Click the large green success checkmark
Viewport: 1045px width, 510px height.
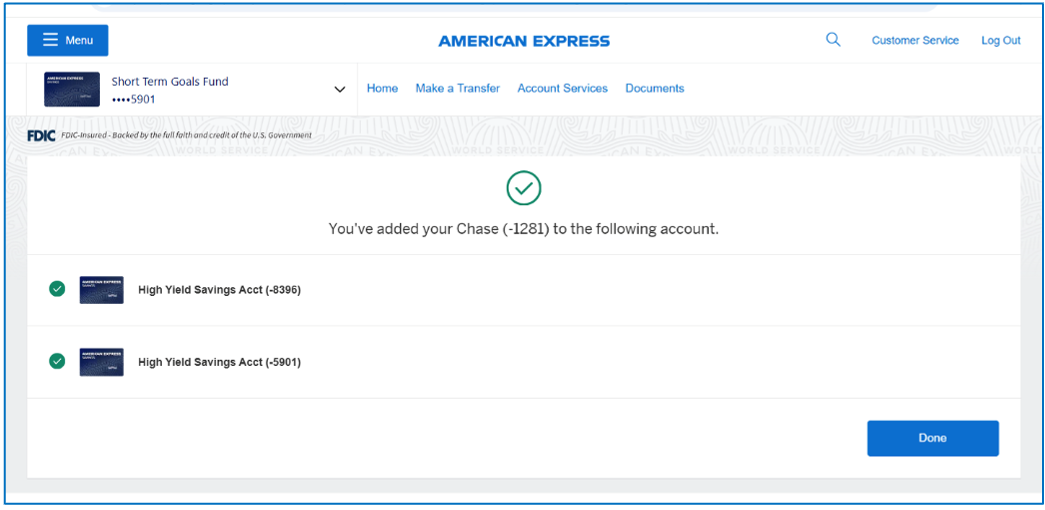(x=523, y=187)
